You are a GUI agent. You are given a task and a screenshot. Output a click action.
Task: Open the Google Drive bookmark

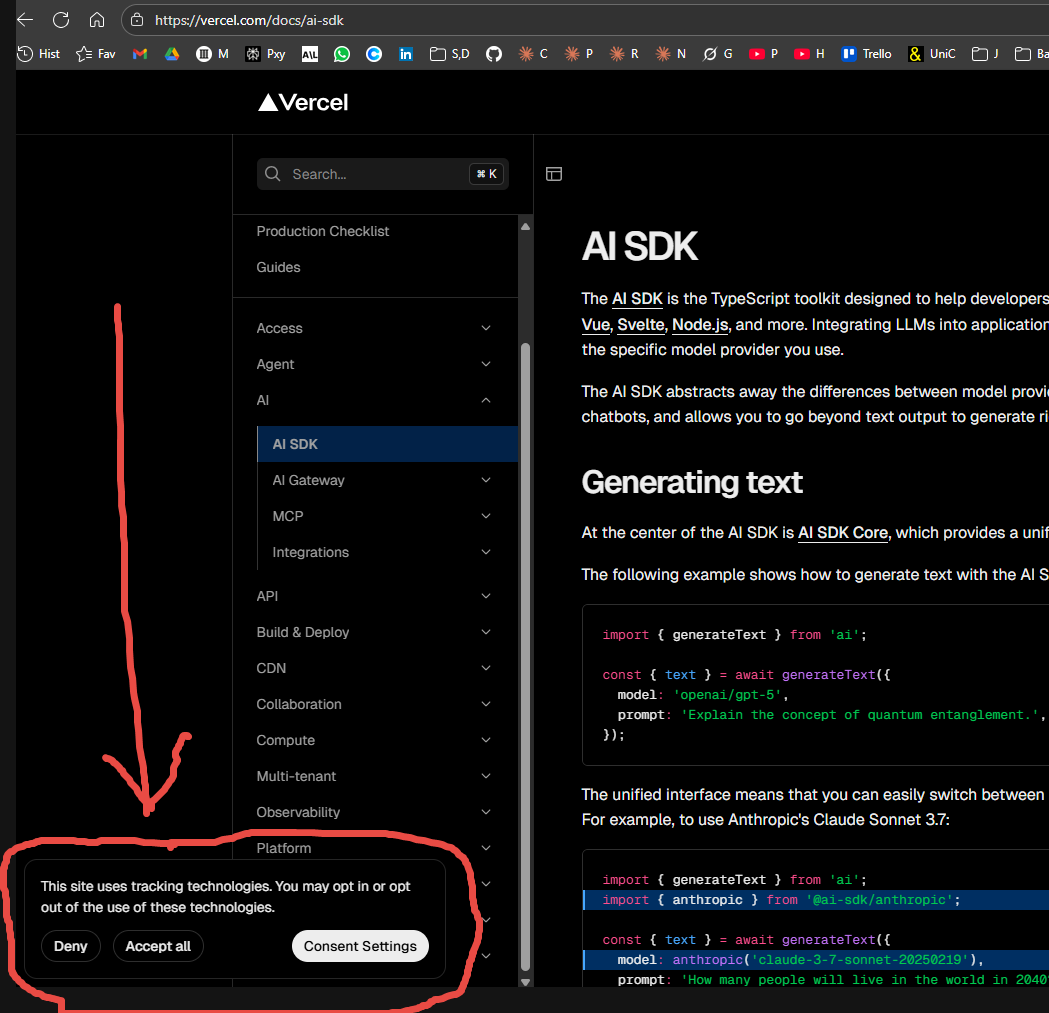point(172,54)
